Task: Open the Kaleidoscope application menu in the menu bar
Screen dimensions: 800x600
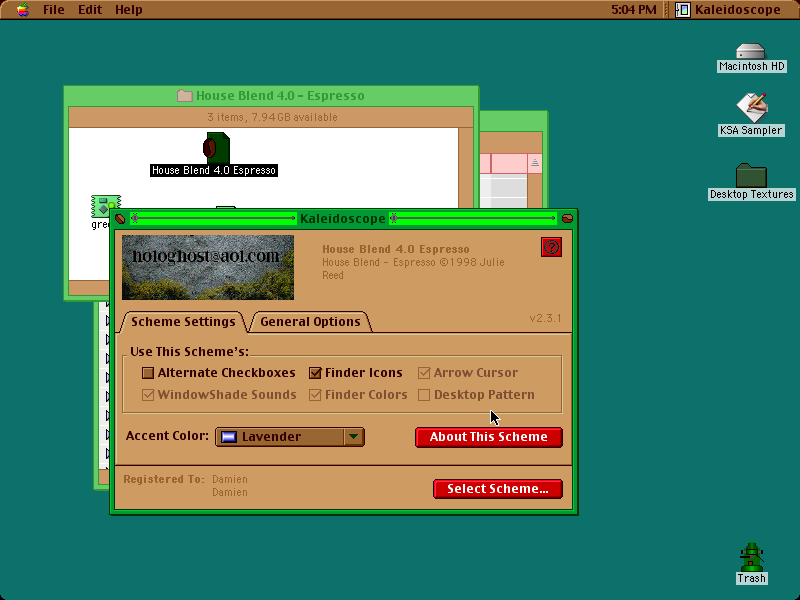Action: coord(728,10)
